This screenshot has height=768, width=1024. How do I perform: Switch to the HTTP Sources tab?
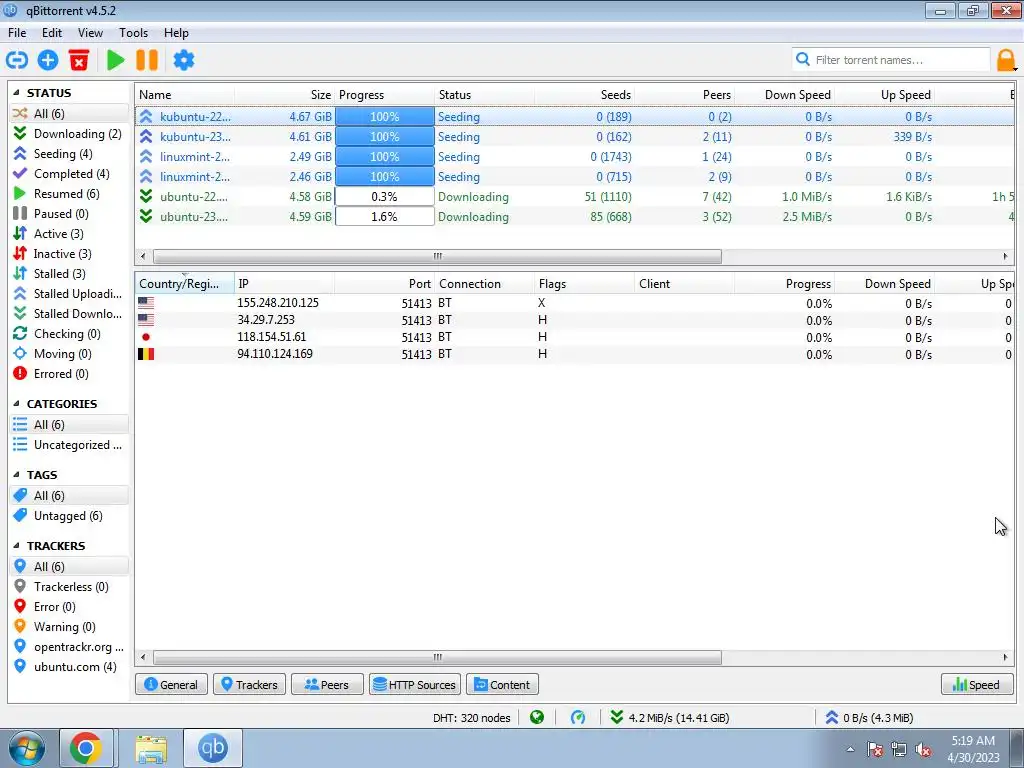coord(415,684)
